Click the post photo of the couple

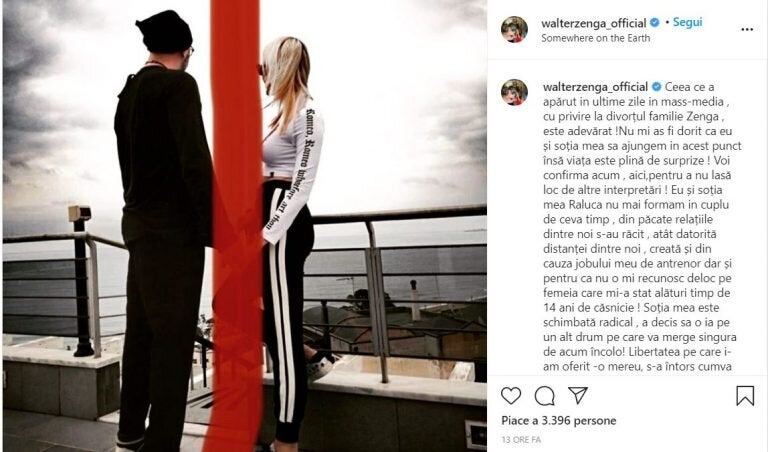(x=245, y=226)
